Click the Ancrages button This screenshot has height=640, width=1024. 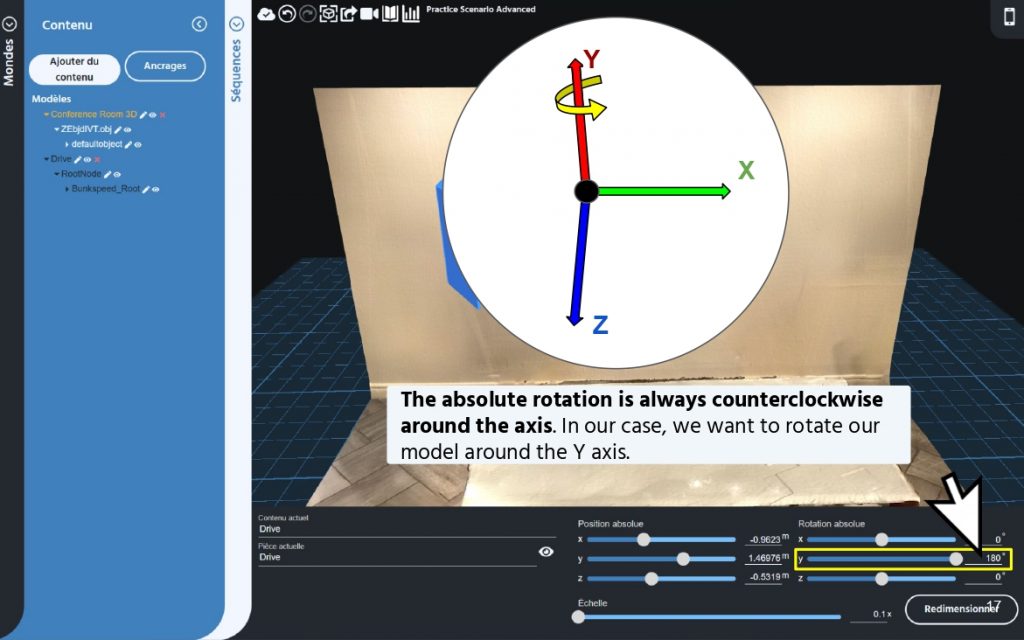[165, 66]
